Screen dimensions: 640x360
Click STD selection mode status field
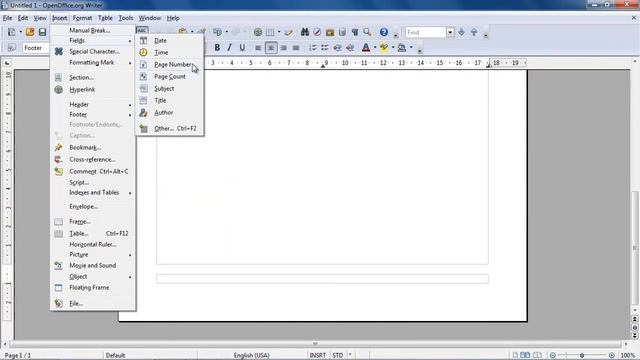(338, 356)
